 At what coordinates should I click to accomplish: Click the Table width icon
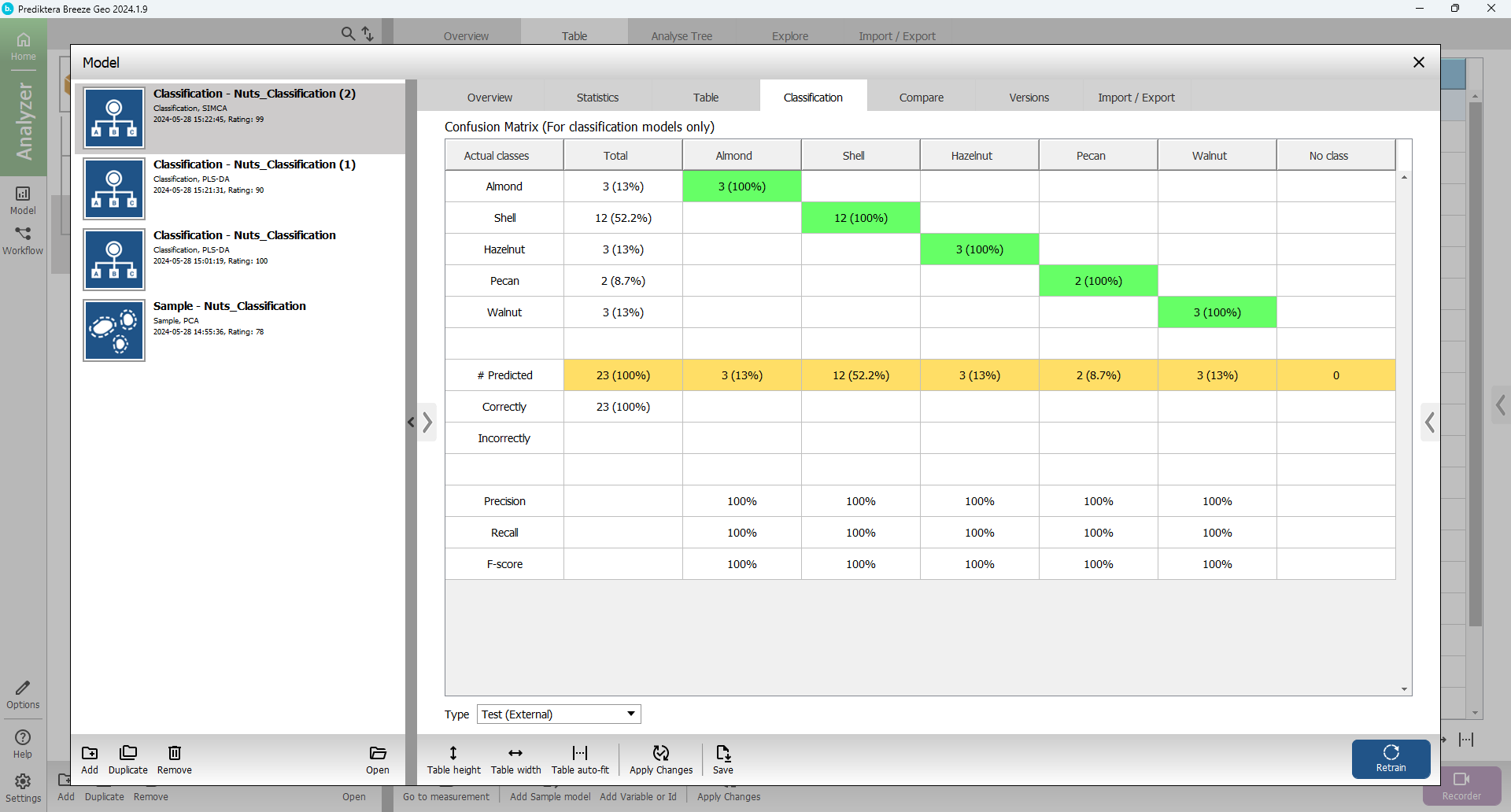tap(515, 758)
